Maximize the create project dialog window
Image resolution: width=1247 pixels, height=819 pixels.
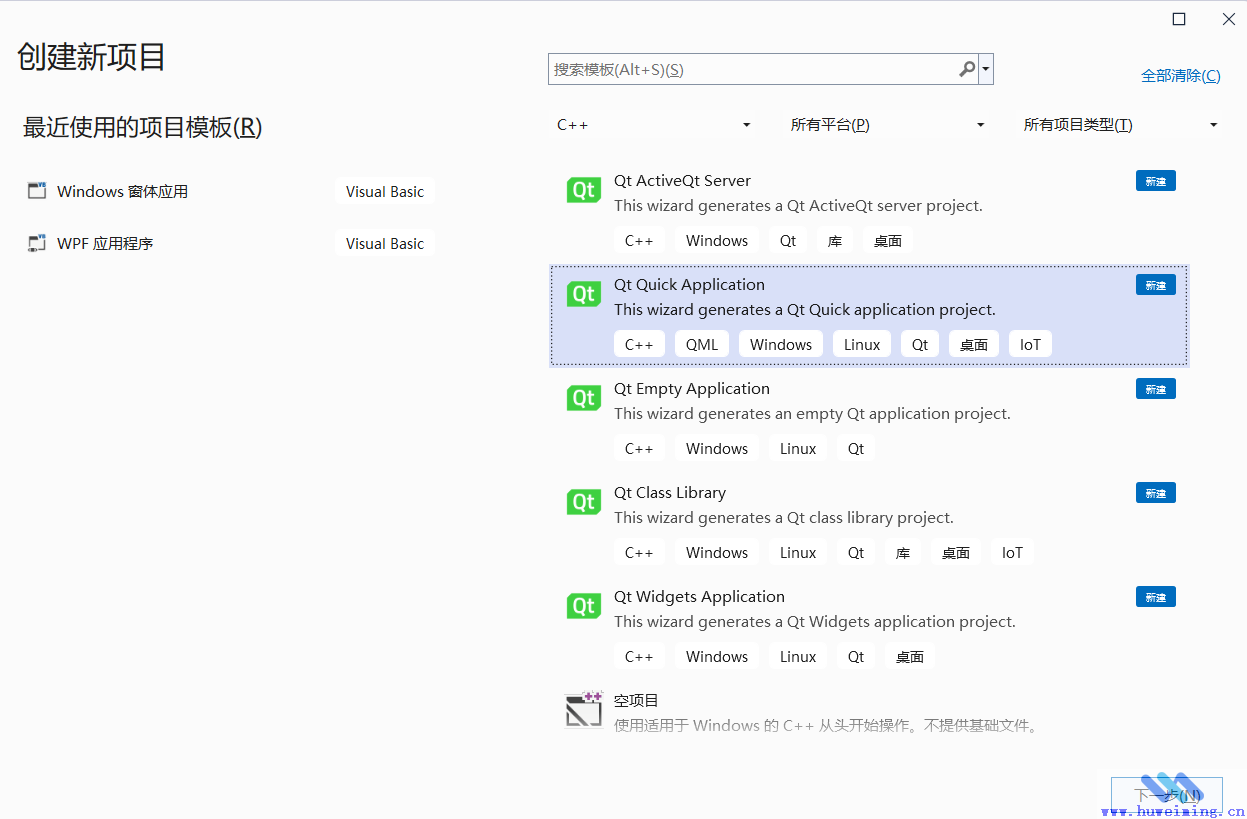coord(1179,19)
